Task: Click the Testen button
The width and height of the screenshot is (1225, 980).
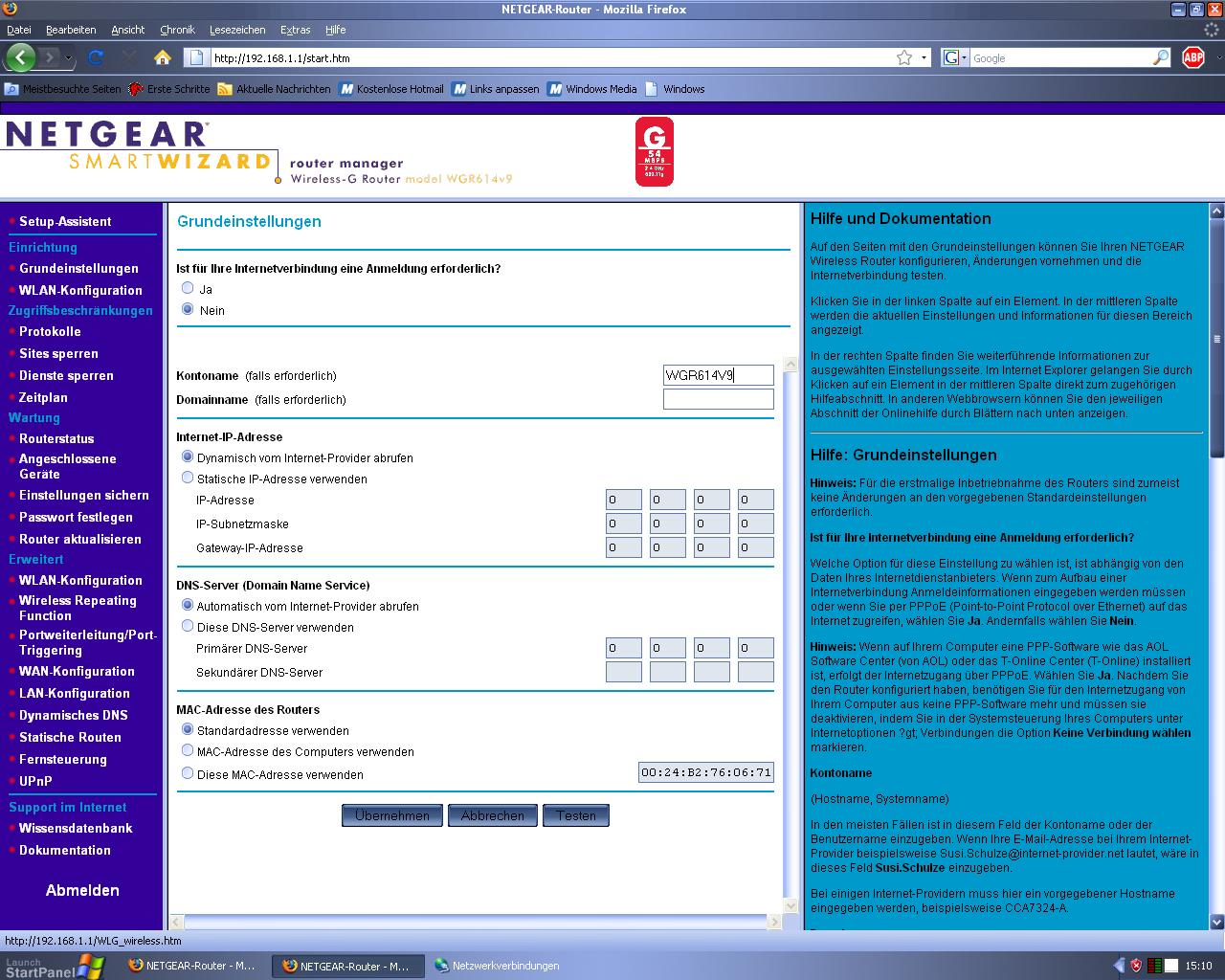Action: coord(576,815)
